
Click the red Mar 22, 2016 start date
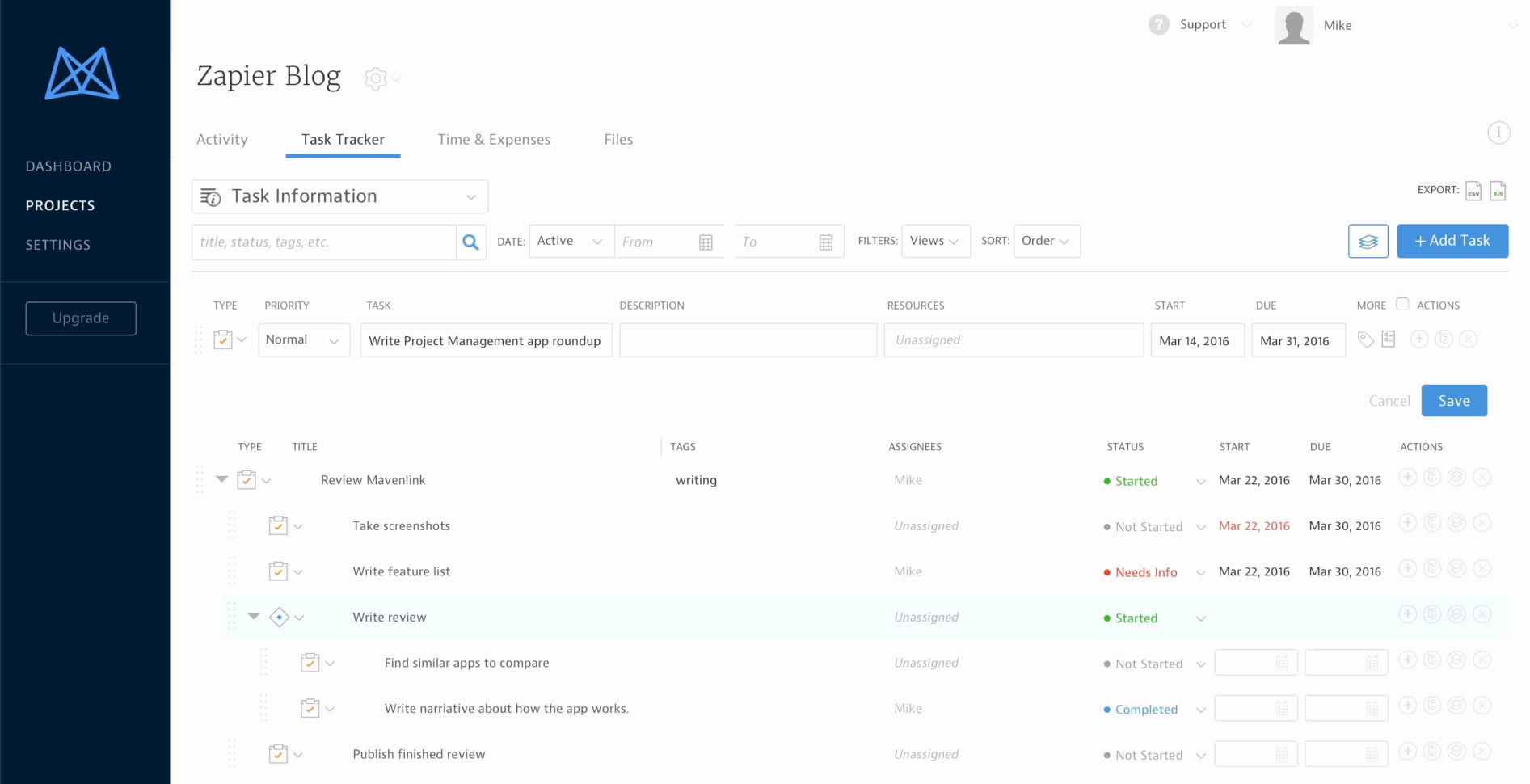(1254, 526)
